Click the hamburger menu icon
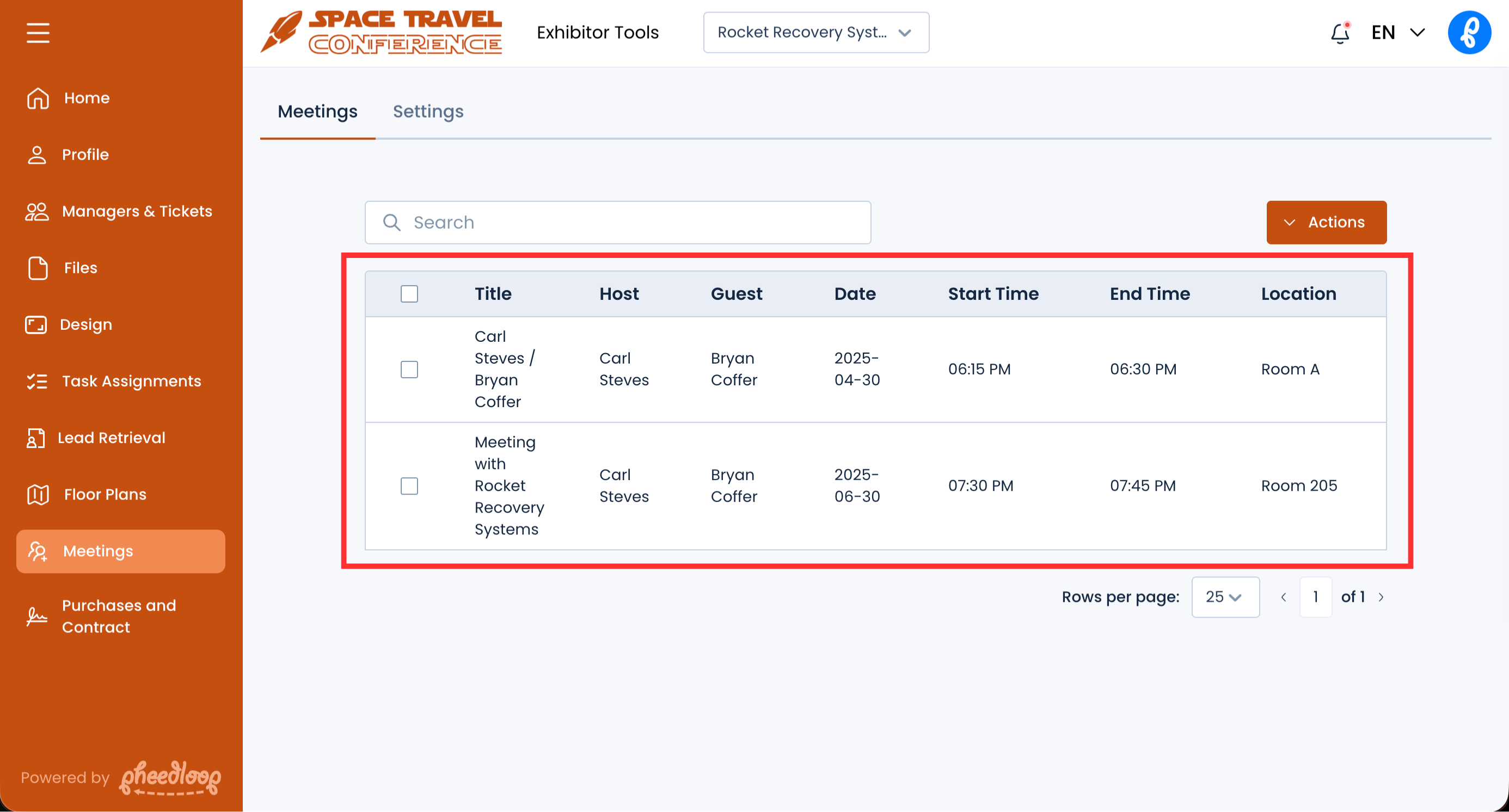This screenshot has width=1509, height=812. pyautogui.click(x=38, y=33)
